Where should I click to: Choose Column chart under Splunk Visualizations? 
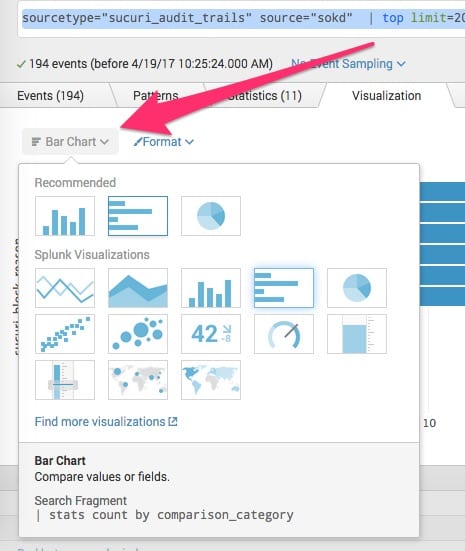coord(211,288)
